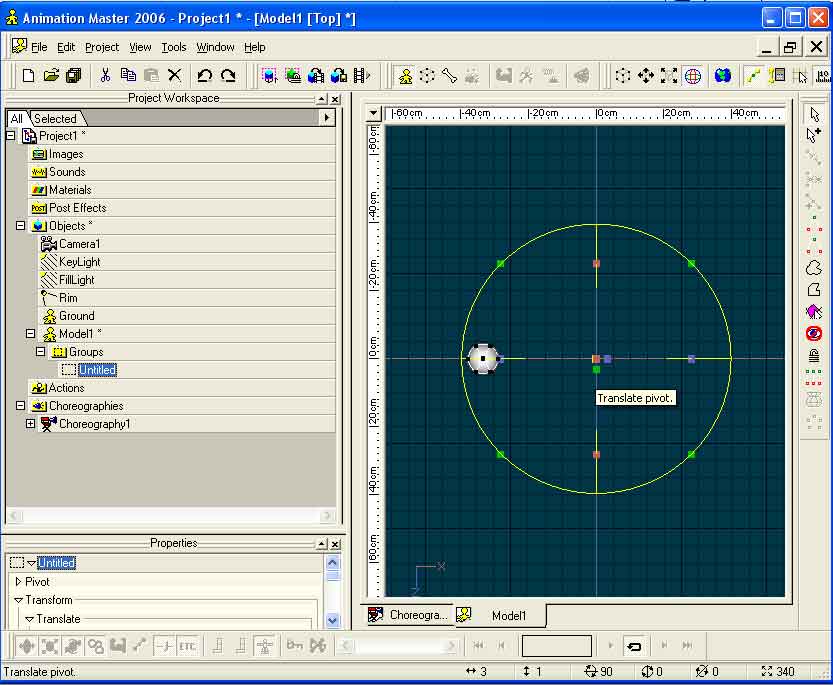Select Camera1 in the project tree

click(x=79, y=244)
